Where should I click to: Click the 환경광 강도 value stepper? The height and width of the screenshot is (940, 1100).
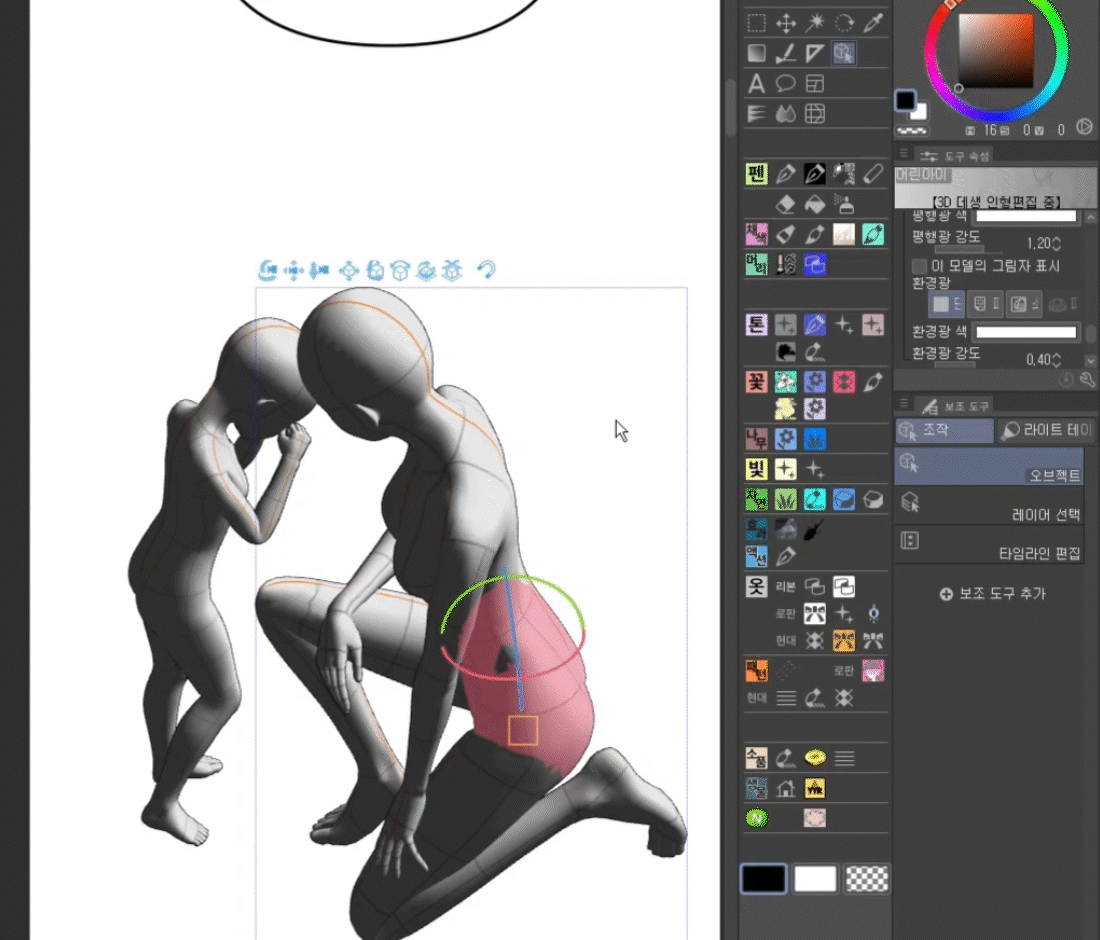1057,360
